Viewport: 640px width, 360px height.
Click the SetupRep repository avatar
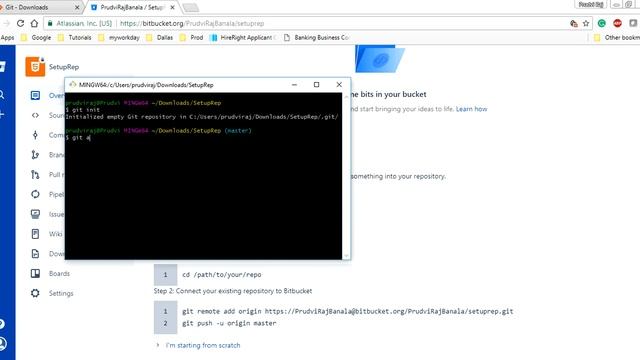tap(35, 67)
